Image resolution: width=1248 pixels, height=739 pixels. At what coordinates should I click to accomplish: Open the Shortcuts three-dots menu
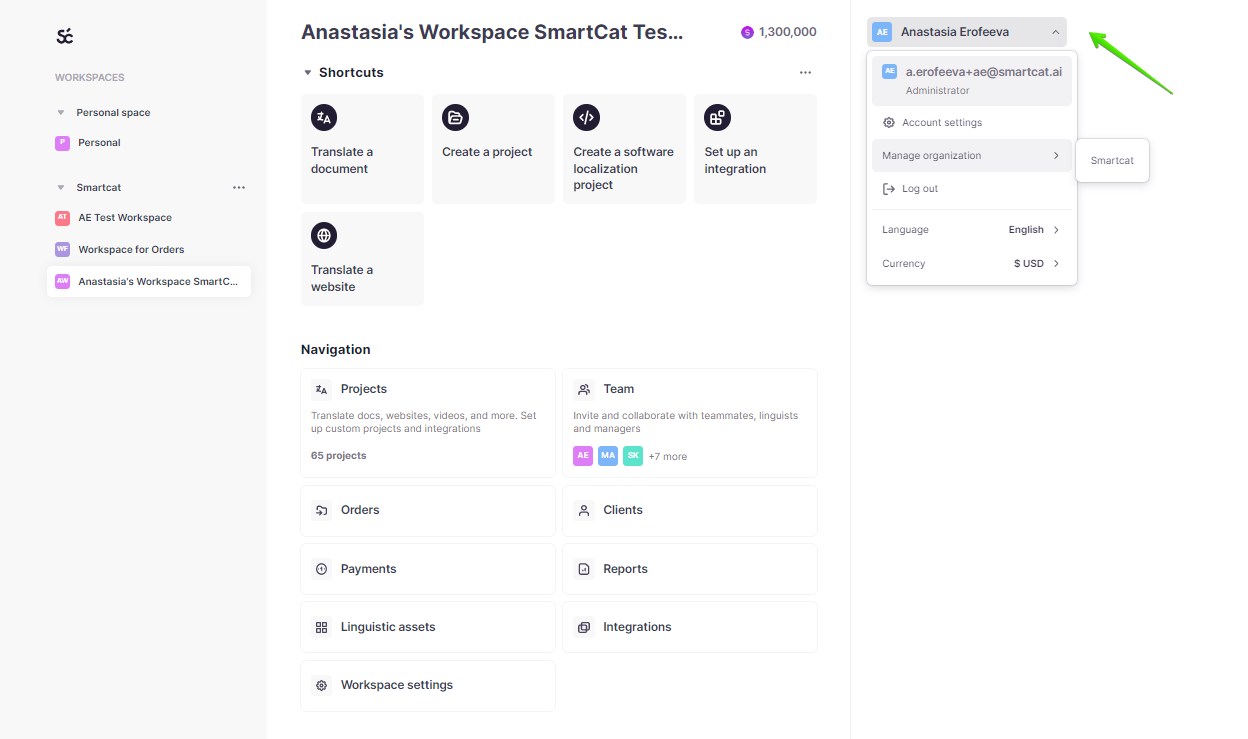(x=805, y=73)
